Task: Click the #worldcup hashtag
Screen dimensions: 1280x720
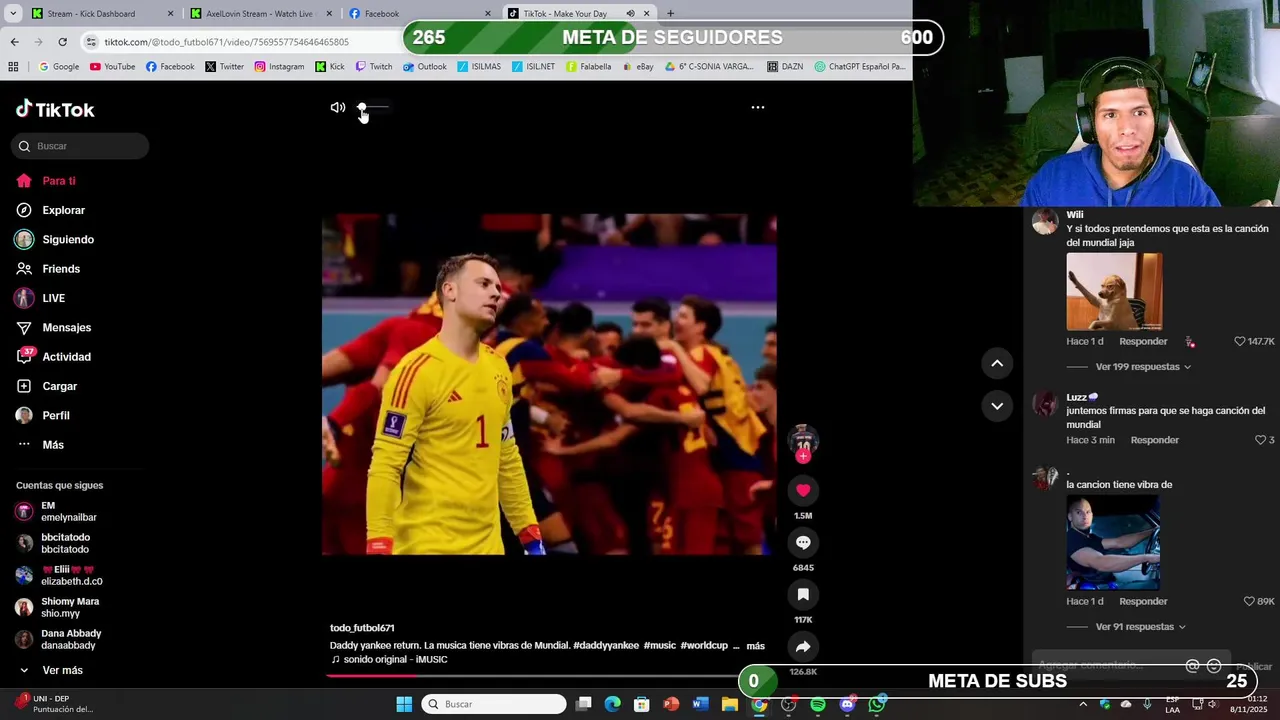Action: (704, 646)
